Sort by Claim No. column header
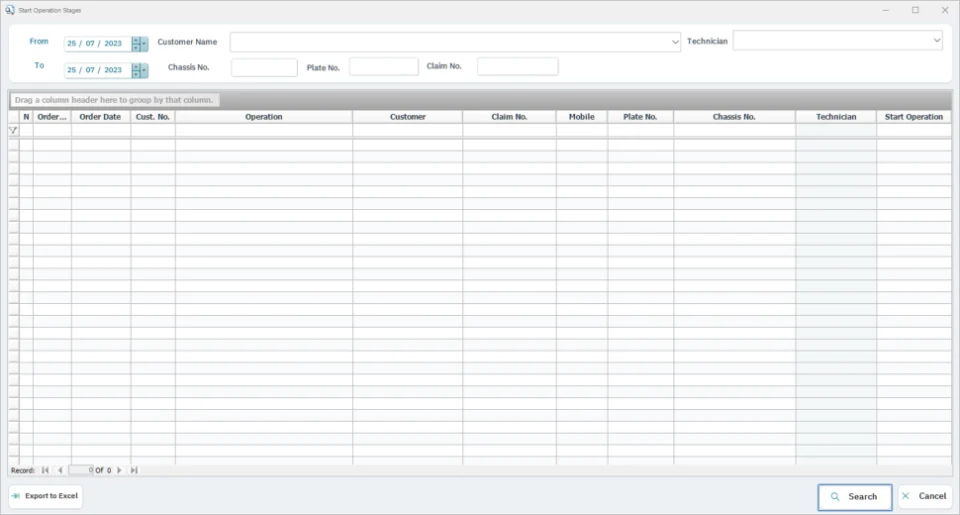 [x=509, y=116]
